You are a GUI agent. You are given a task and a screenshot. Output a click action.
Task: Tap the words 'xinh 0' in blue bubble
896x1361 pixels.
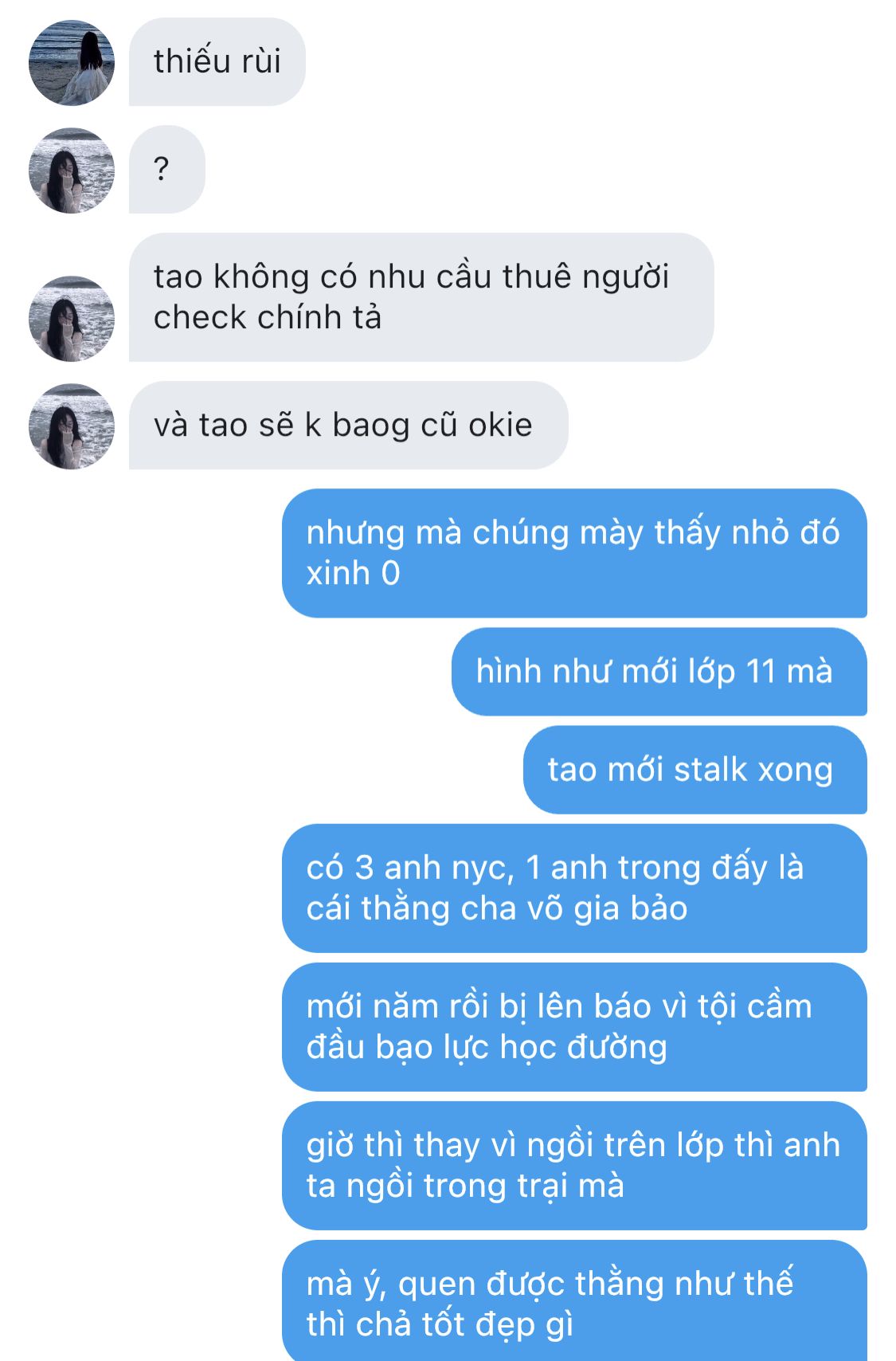coord(353,573)
